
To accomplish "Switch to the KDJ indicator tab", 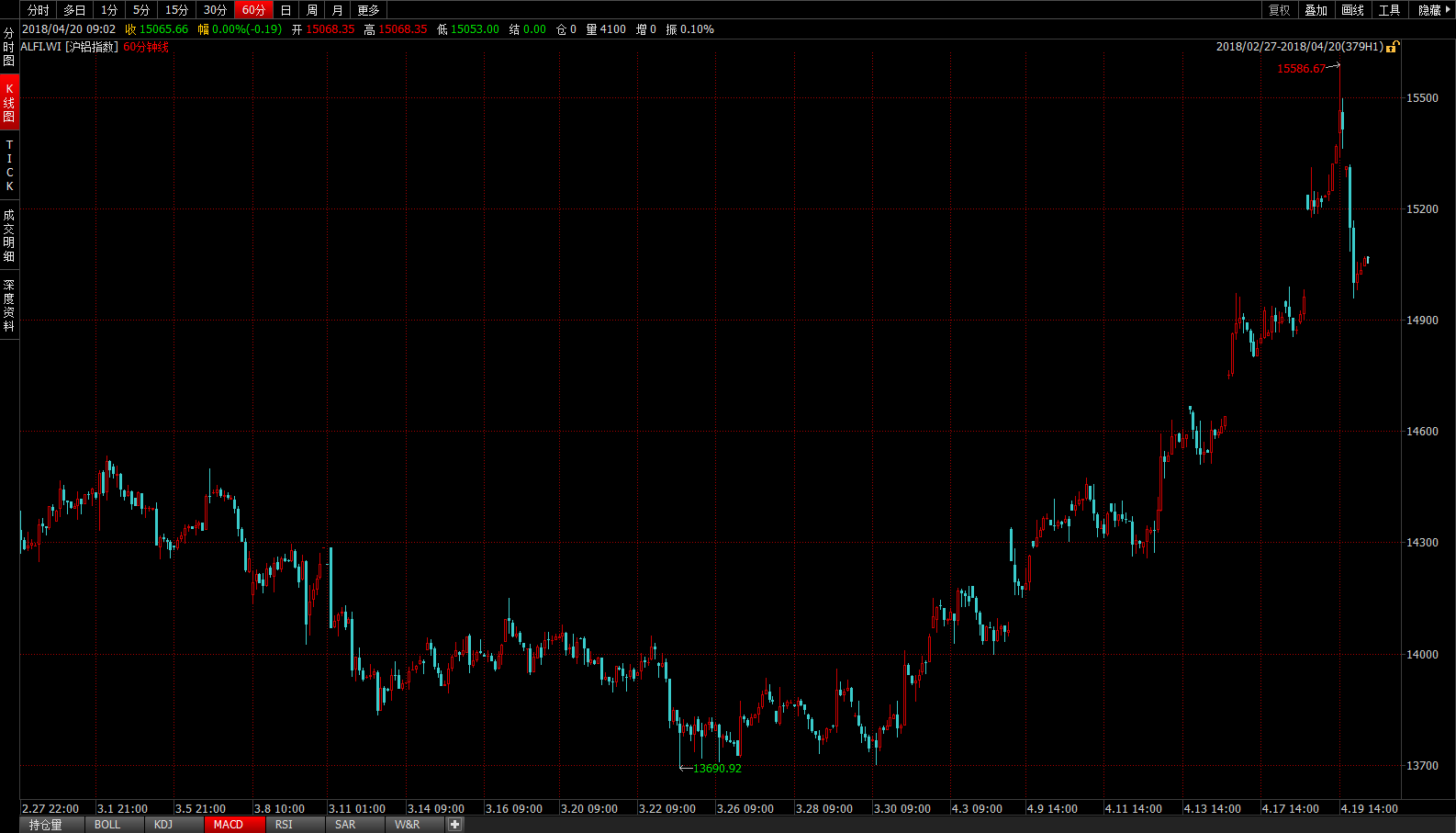I will tap(163, 825).
